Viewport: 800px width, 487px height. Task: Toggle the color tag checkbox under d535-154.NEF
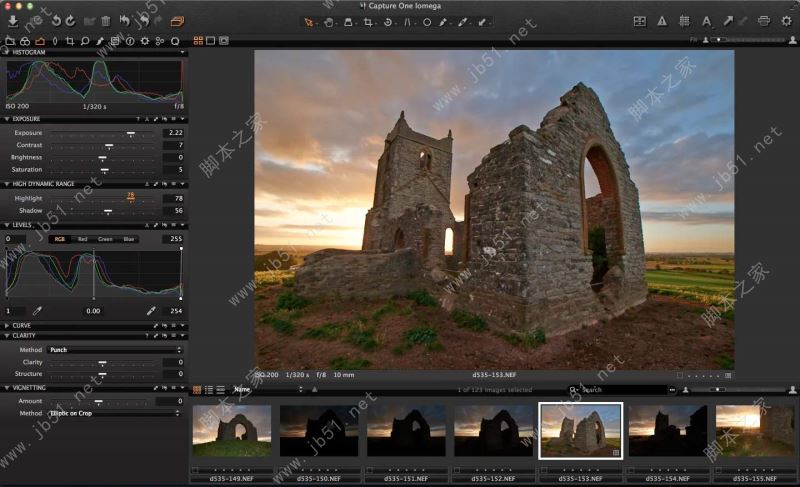632,470
